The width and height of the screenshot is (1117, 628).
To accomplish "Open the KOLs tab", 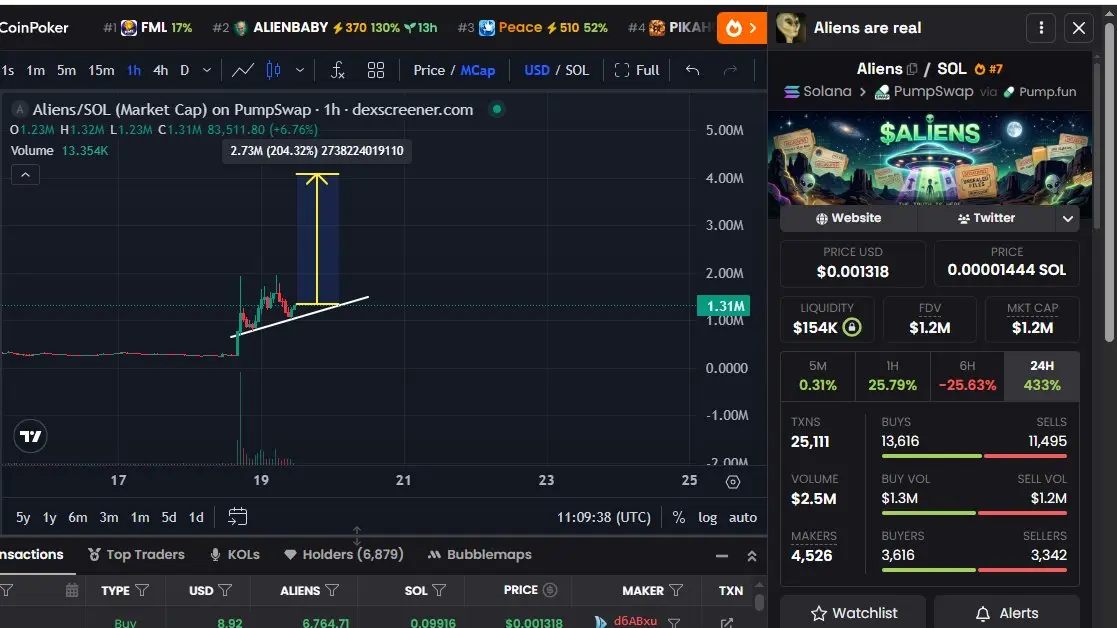I will (235, 554).
